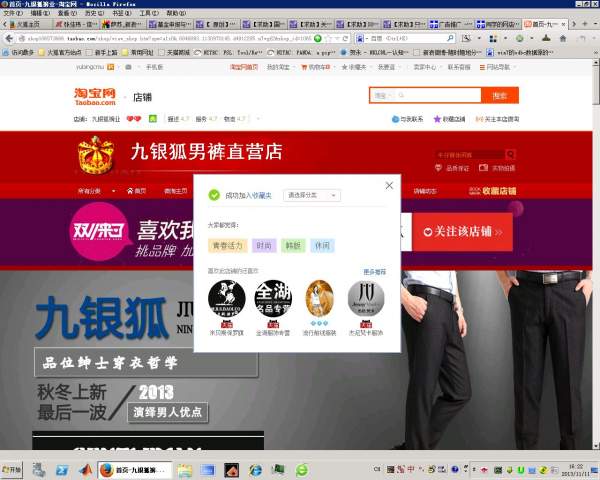Screen dimensions: 600x480
Task: Go to shop 首页 in the nav bar
Action: (x=137, y=191)
